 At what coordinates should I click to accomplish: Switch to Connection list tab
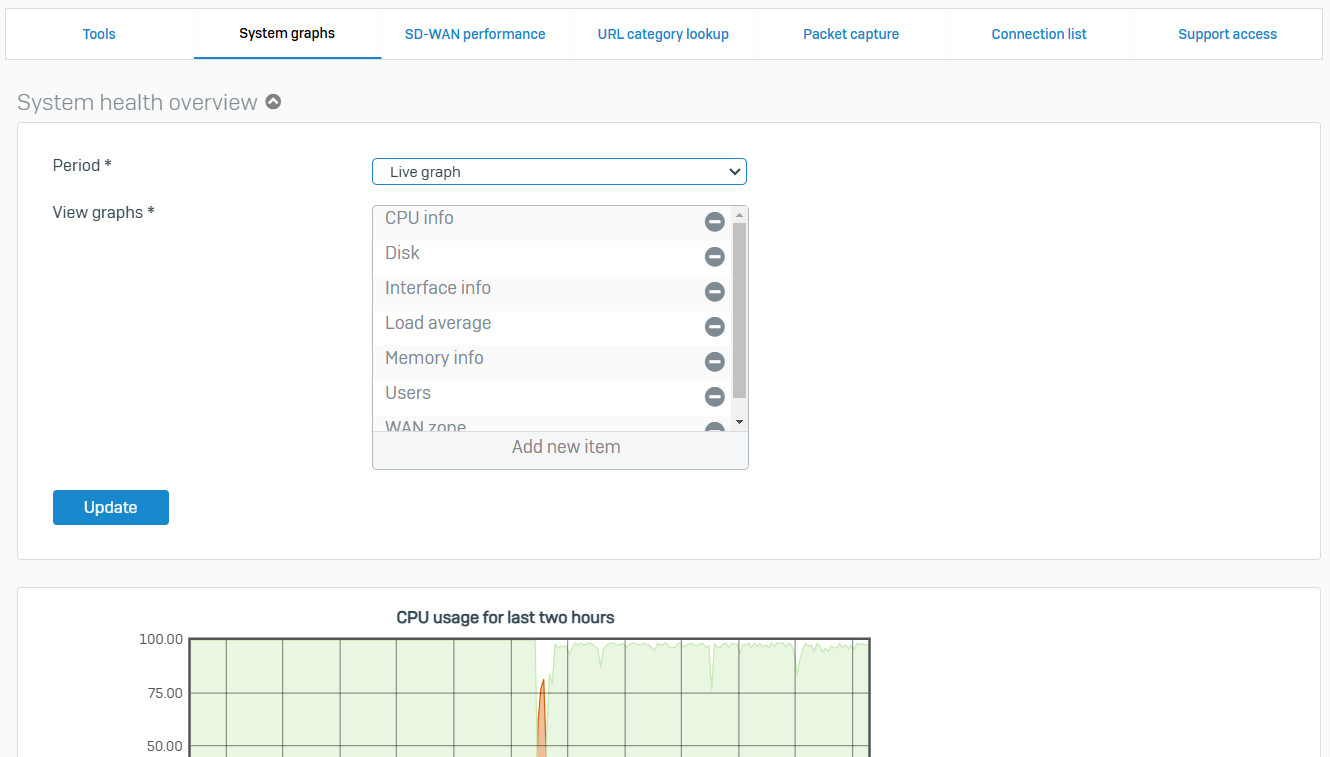1039,34
